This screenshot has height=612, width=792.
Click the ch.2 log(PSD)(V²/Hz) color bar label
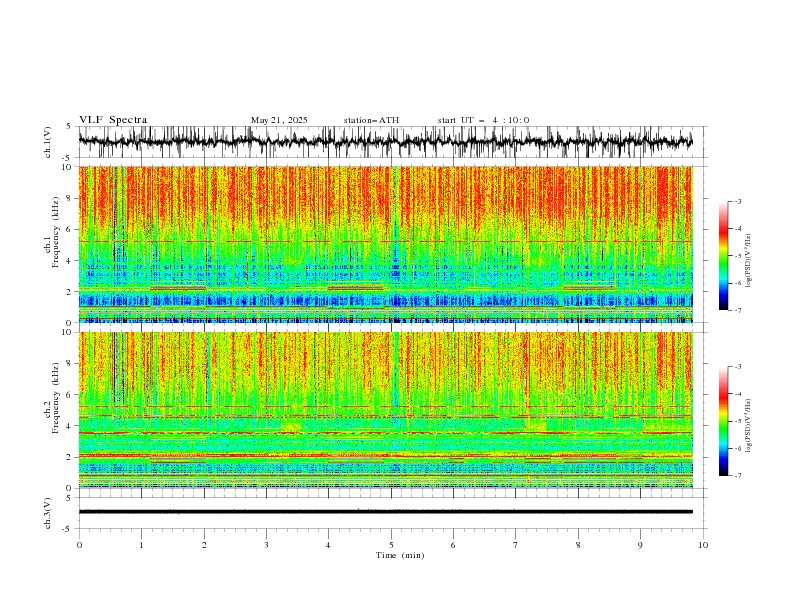coord(749,425)
